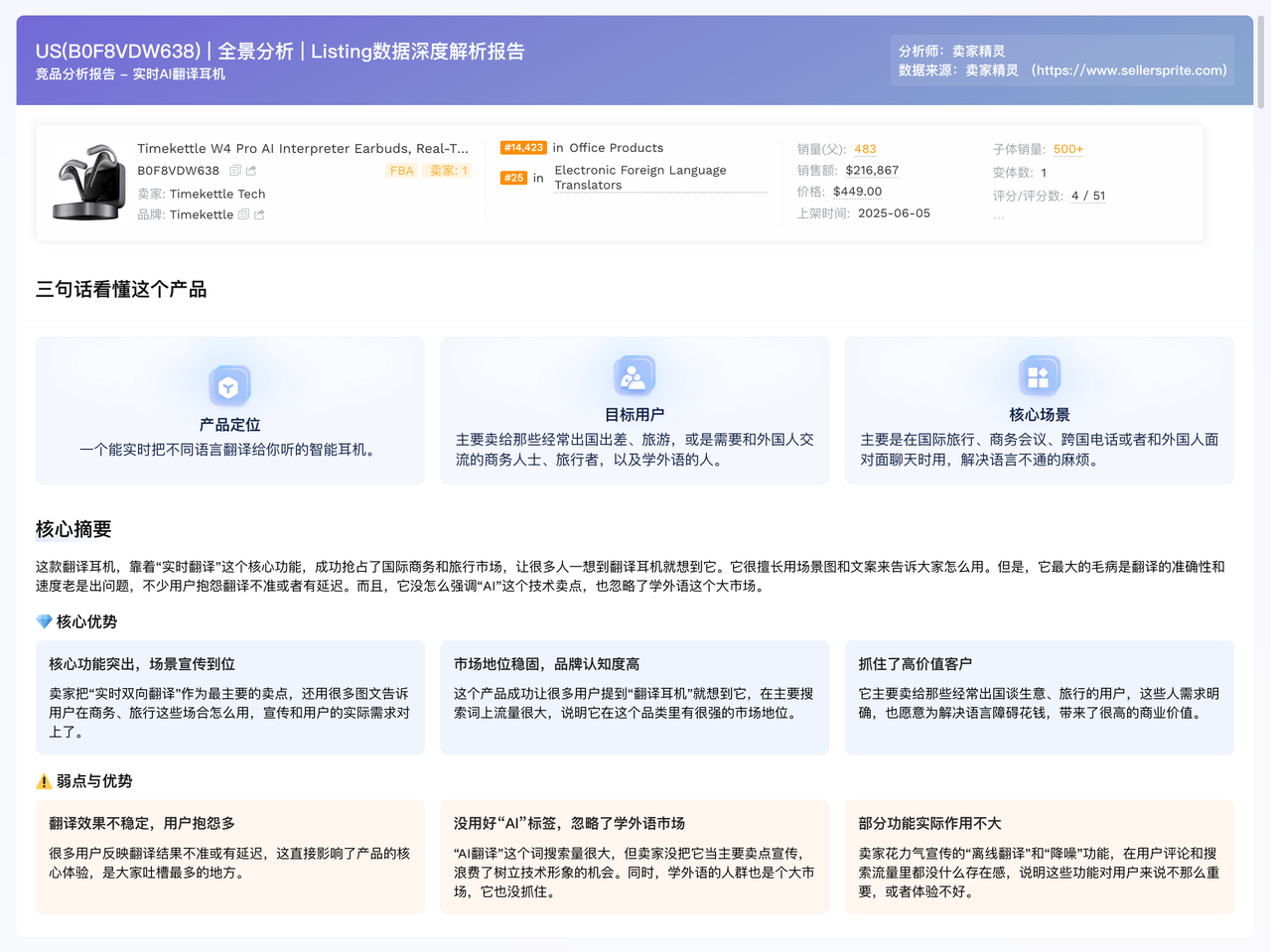Expand hidden metrics via the ellipsis

pos(999,216)
